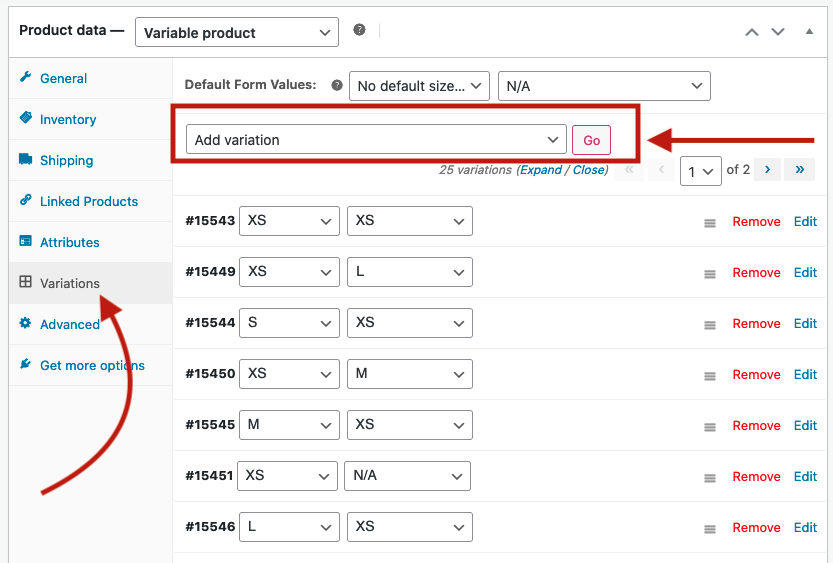Edit variation #15546

click(805, 527)
